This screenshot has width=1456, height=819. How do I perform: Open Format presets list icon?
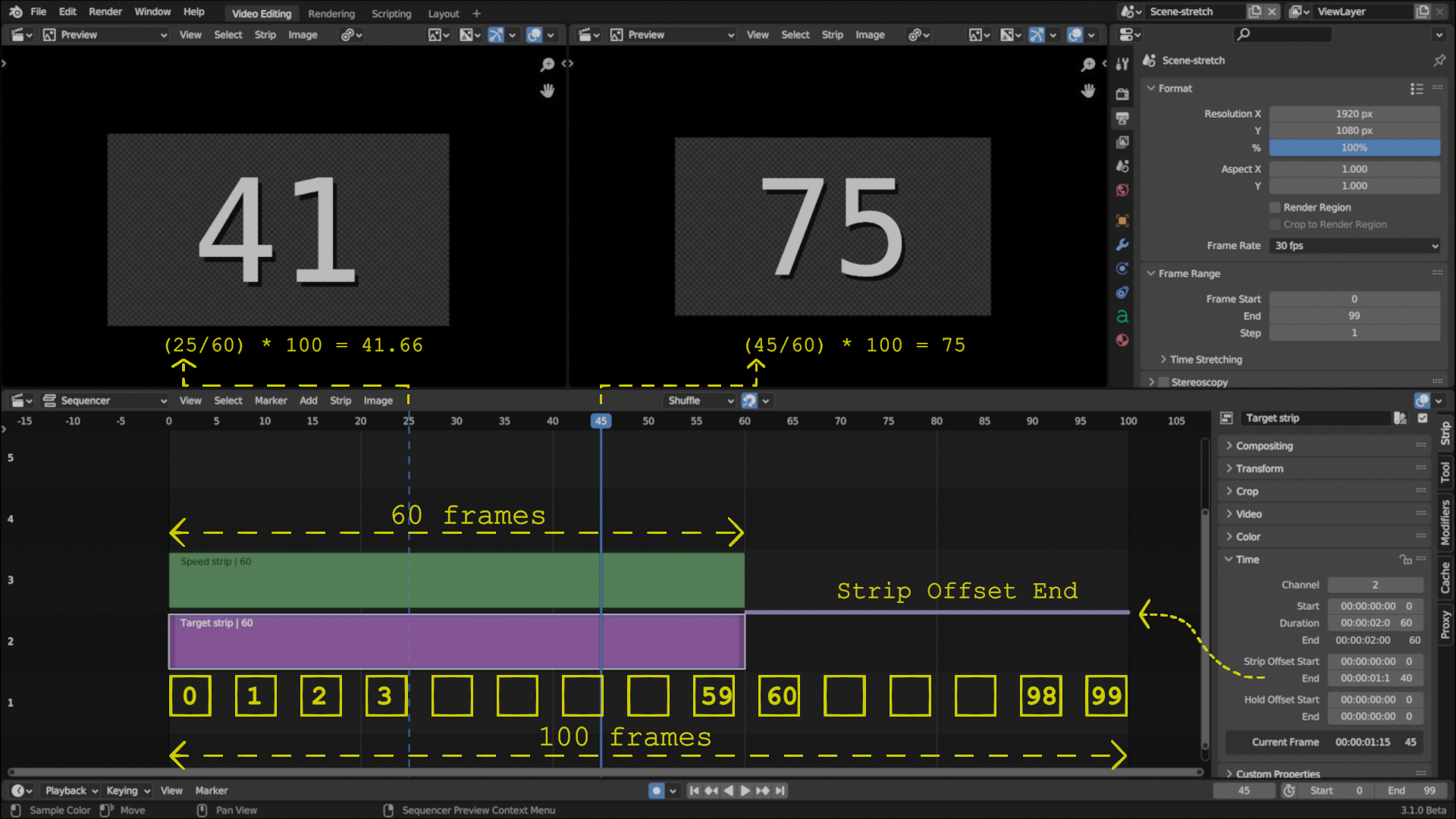(x=1417, y=89)
